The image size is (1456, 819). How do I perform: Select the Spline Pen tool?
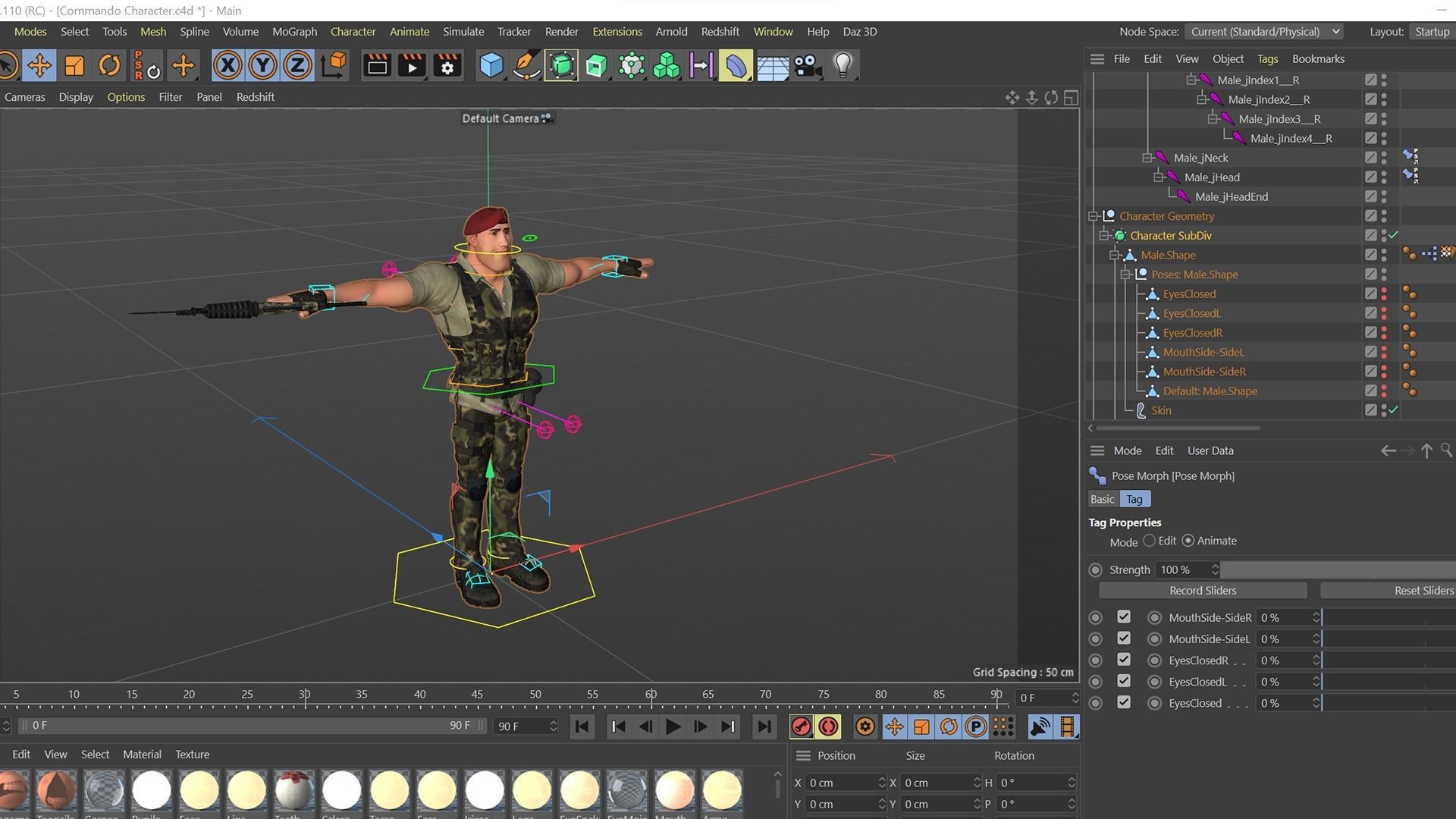tap(526, 65)
